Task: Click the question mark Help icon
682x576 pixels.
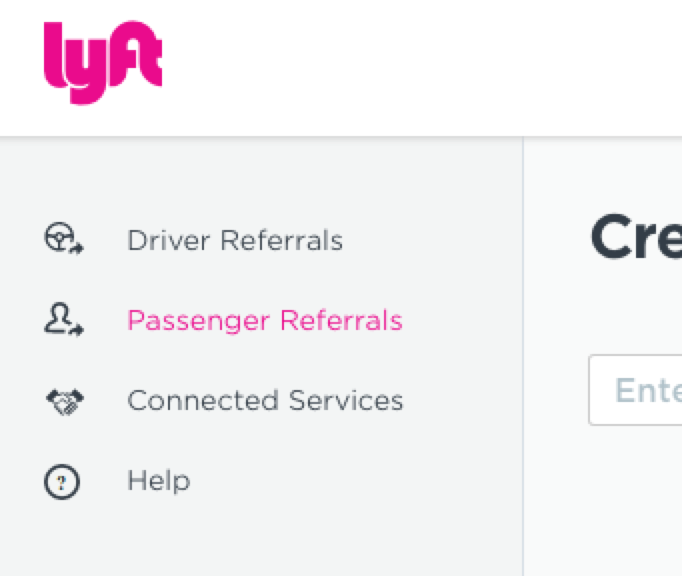Action: click(x=62, y=482)
